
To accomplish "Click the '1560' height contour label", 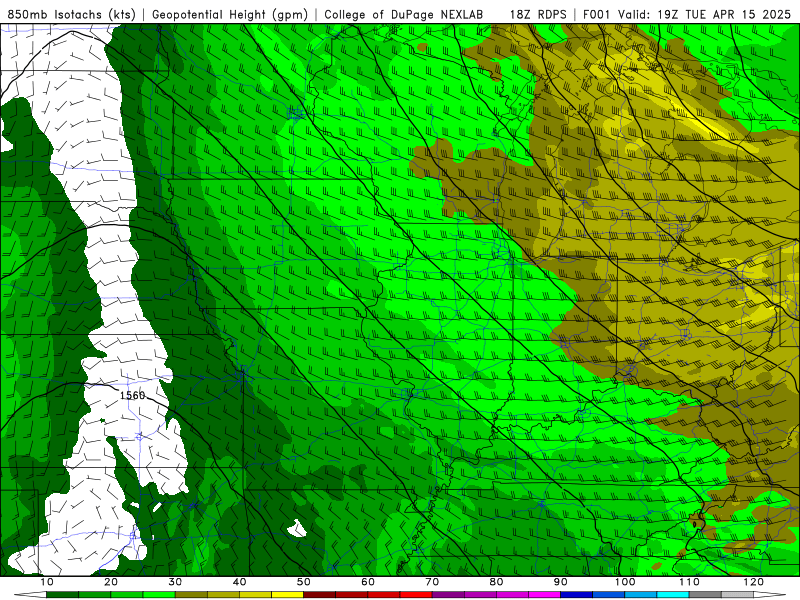I will (x=133, y=395).
